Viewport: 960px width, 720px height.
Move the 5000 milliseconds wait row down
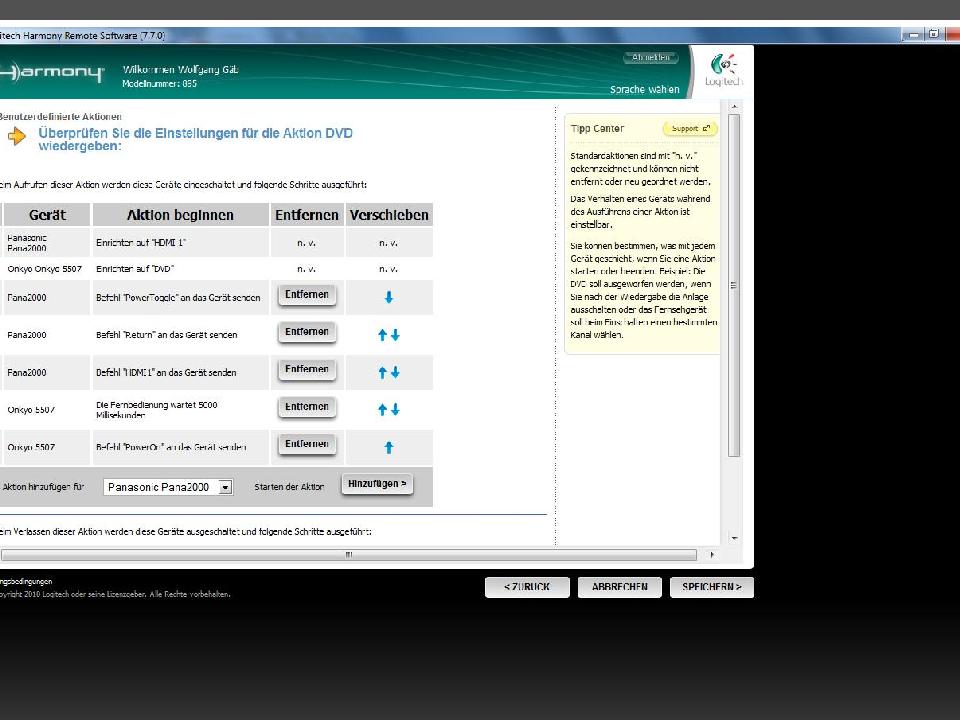coord(396,410)
